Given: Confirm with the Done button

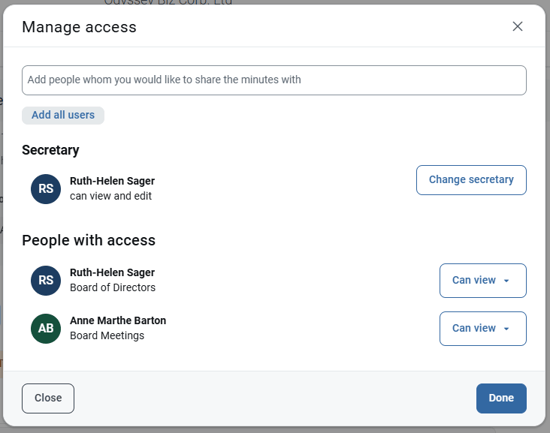Looking at the screenshot, I should pos(501,398).
